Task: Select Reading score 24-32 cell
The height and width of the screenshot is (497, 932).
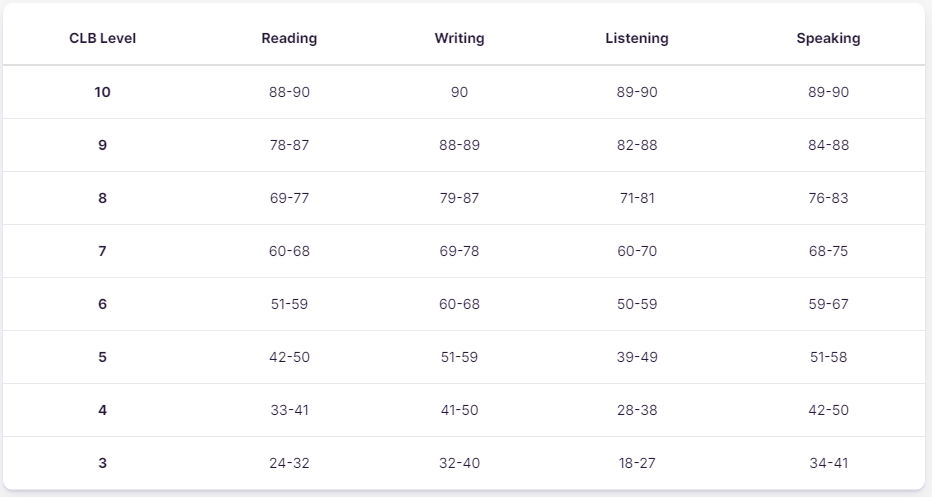Action: (289, 463)
